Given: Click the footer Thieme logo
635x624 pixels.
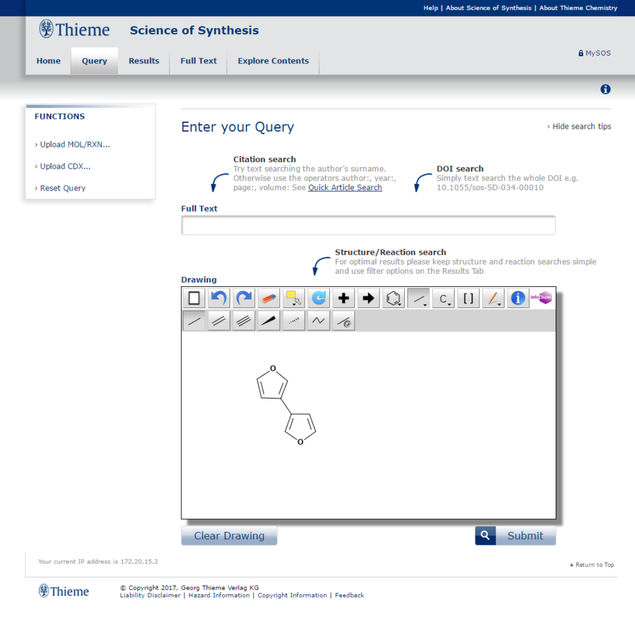Looking at the screenshot, I should click(64, 591).
